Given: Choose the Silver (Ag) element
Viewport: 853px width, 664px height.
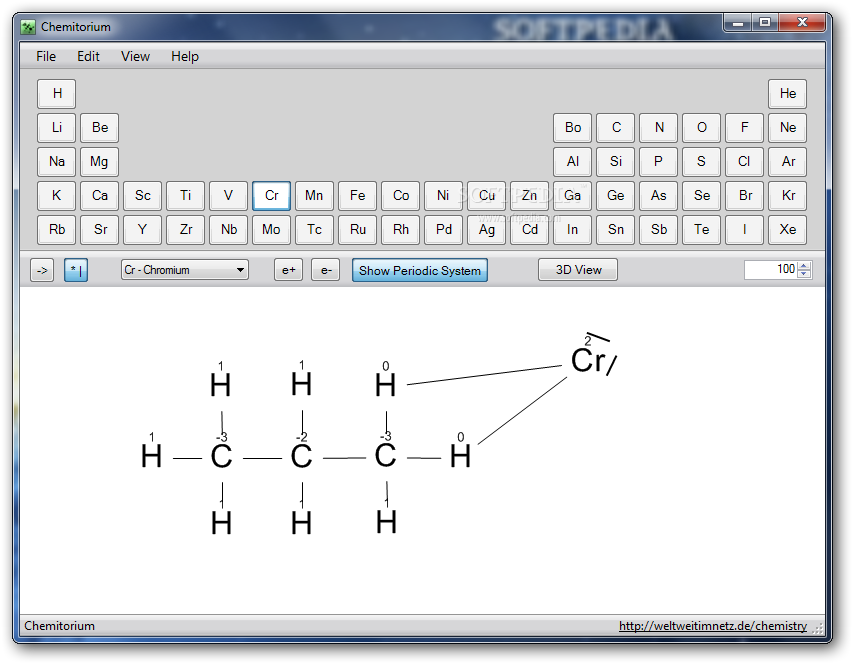Looking at the screenshot, I should click(486, 229).
